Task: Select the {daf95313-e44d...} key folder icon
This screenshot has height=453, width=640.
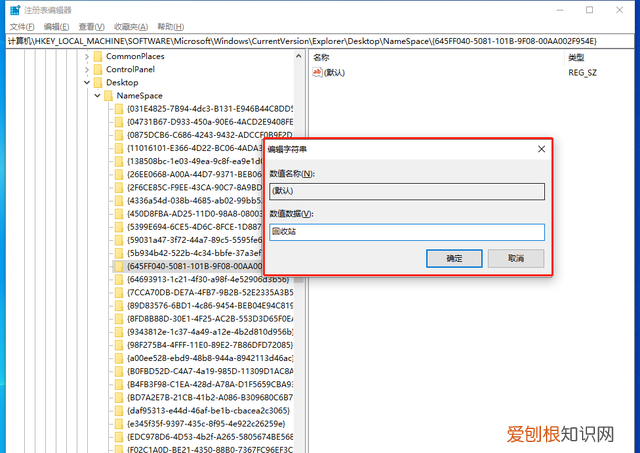Action: pyautogui.click(x=118, y=409)
